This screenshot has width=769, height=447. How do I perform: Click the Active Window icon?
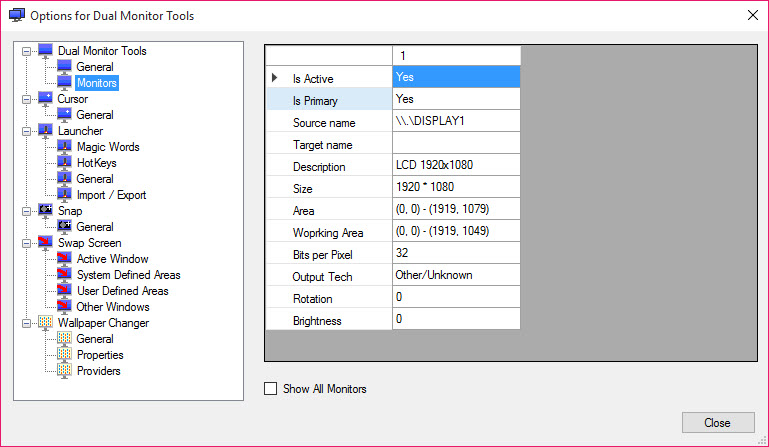click(x=64, y=259)
